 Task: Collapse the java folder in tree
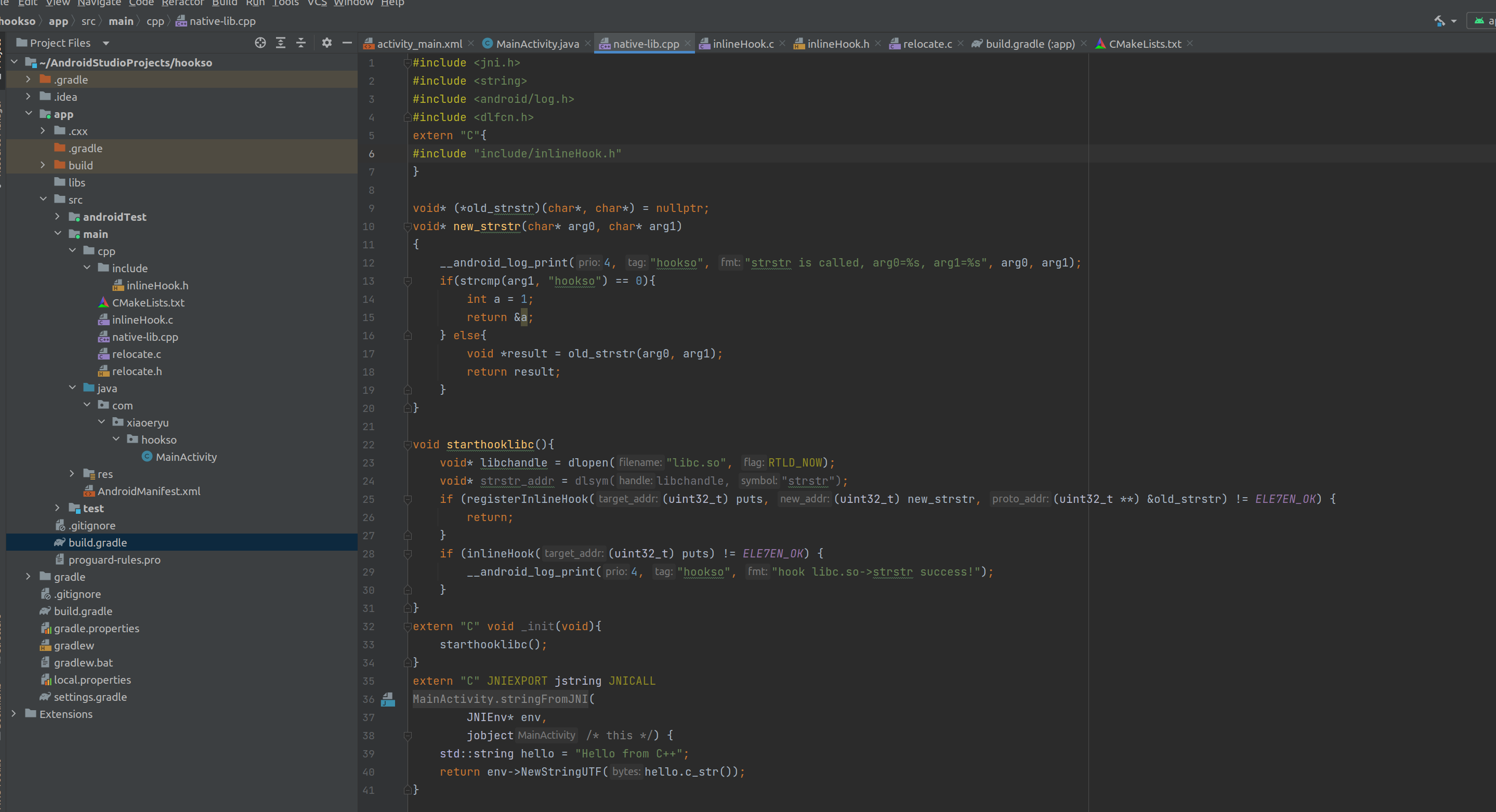tap(72, 388)
